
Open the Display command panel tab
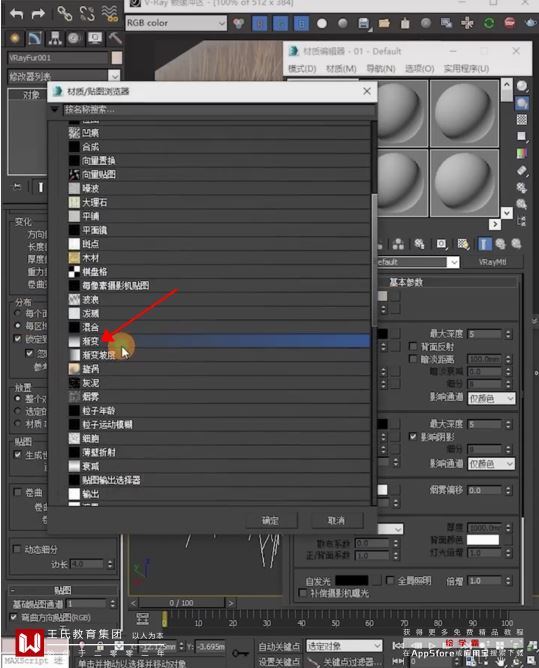click(95, 39)
